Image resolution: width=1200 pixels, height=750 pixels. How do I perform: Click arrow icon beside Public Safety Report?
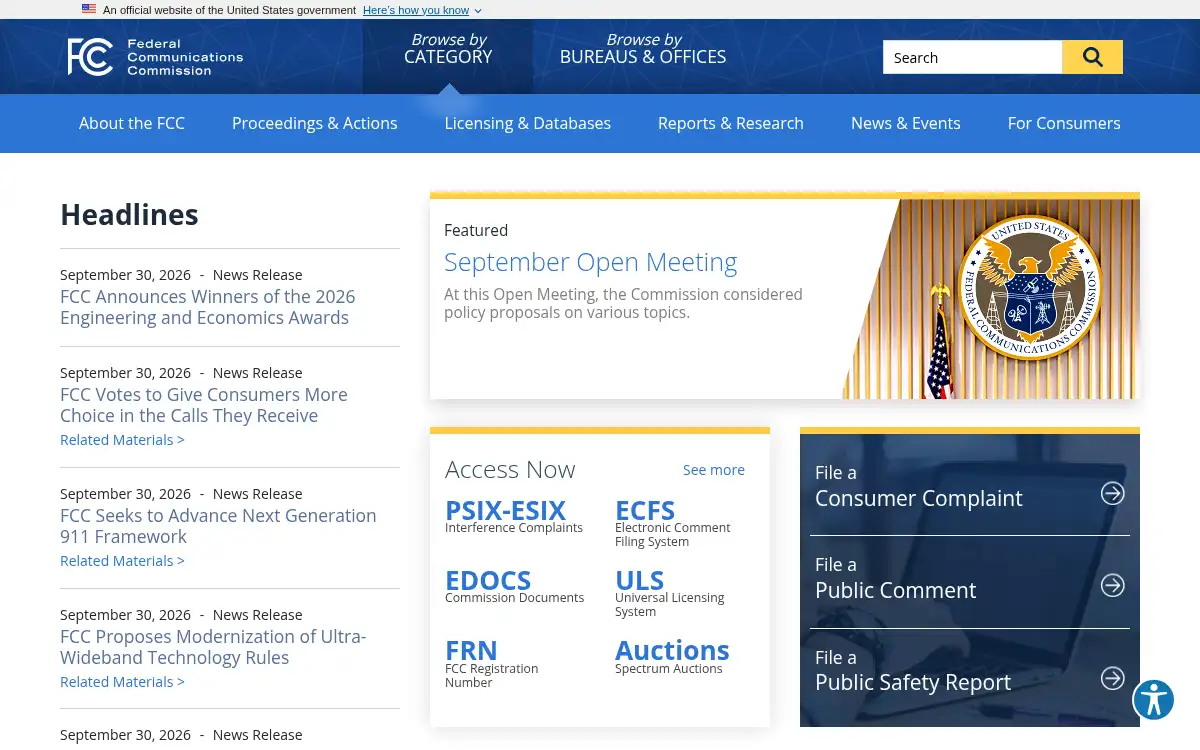point(1113,678)
